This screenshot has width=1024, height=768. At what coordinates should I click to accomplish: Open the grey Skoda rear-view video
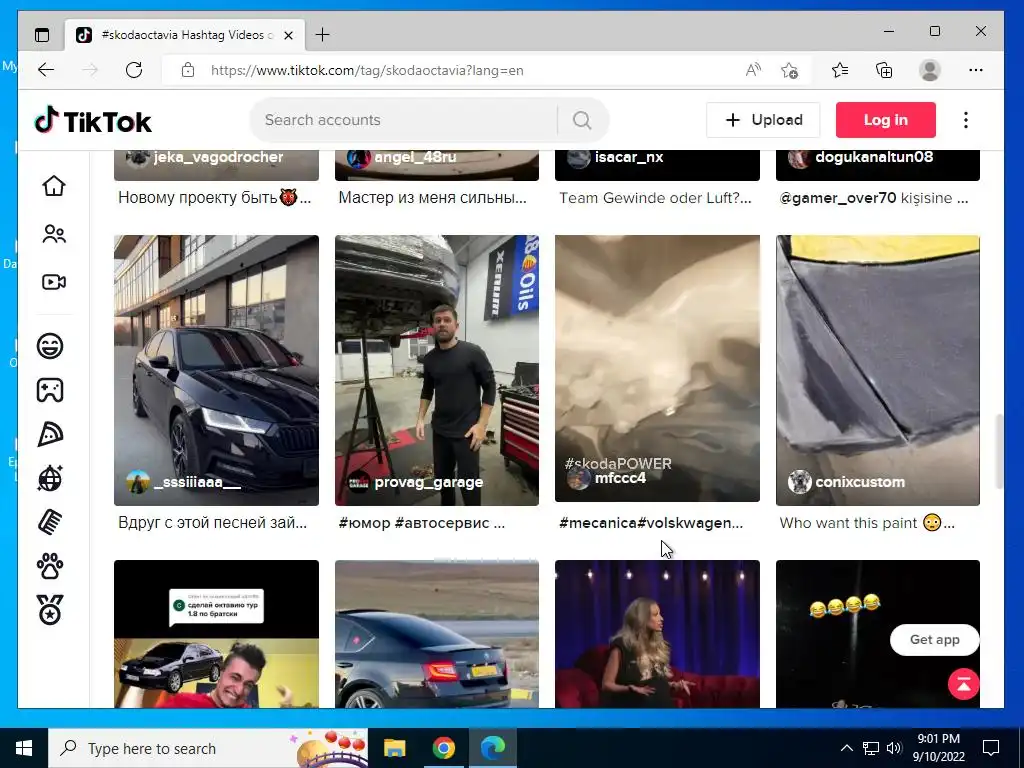coord(437,634)
